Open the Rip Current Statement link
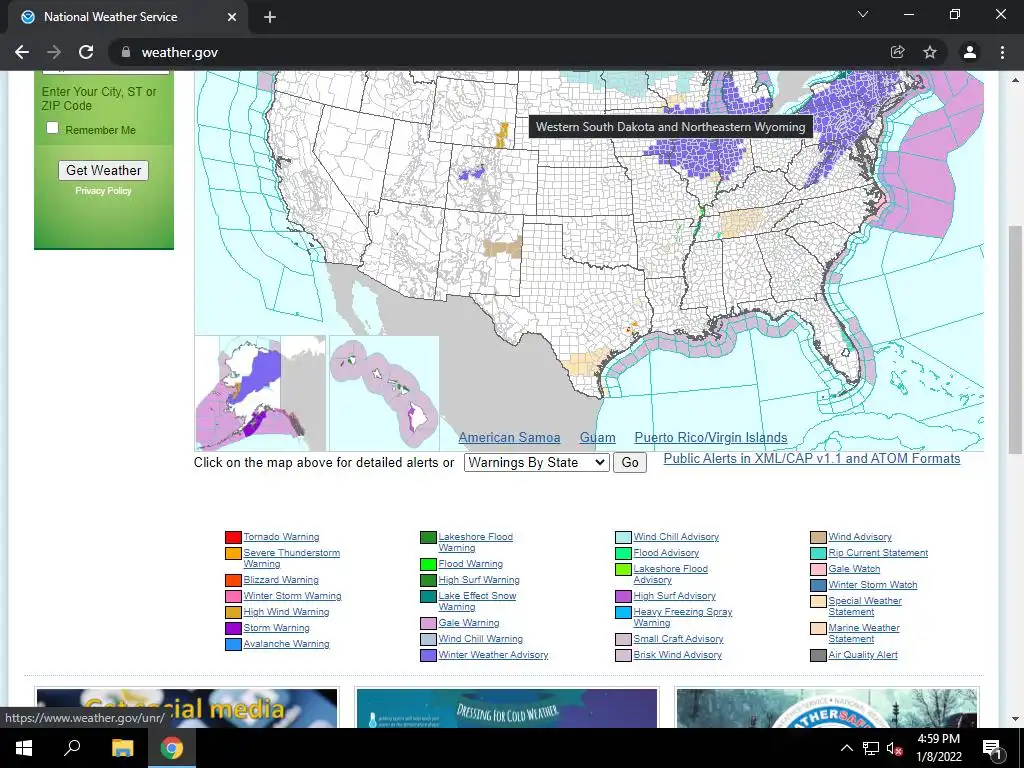The height and width of the screenshot is (768, 1024). 878,552
